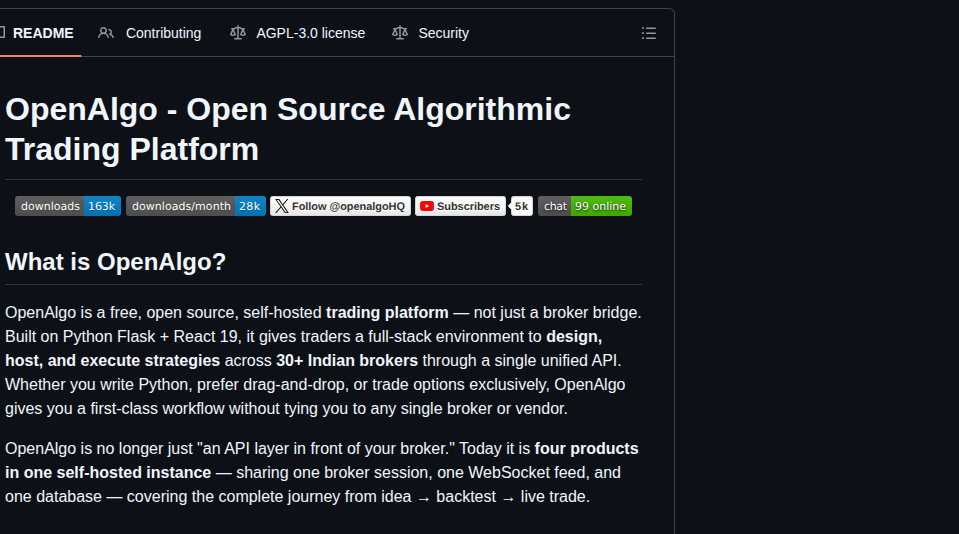The image size is (959, 534).
Task: Click the OpenAlgo main title heading
Action: point(287,129)
